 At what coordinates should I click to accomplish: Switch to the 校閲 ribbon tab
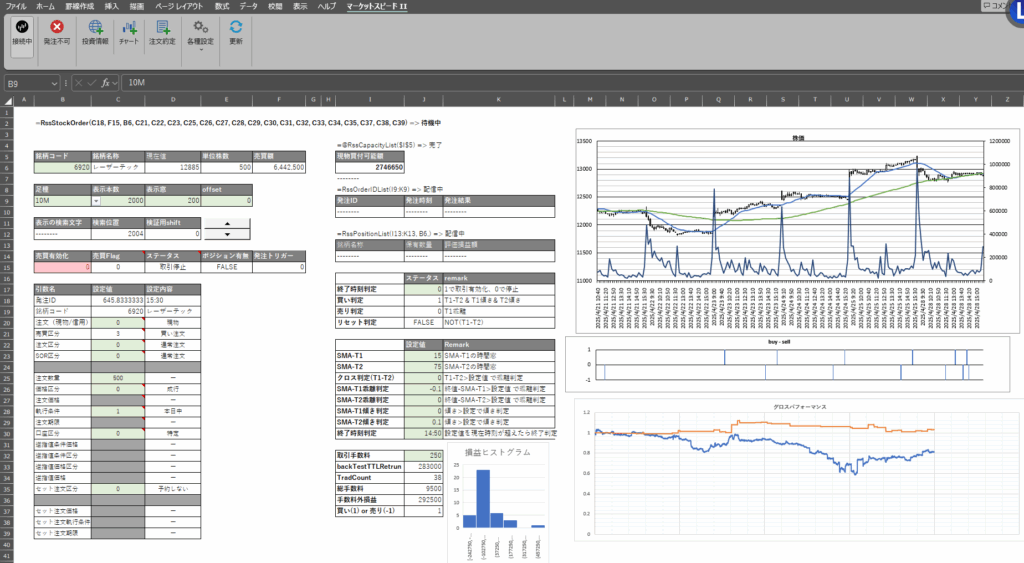pyautogui.click(x=275, y=6)
